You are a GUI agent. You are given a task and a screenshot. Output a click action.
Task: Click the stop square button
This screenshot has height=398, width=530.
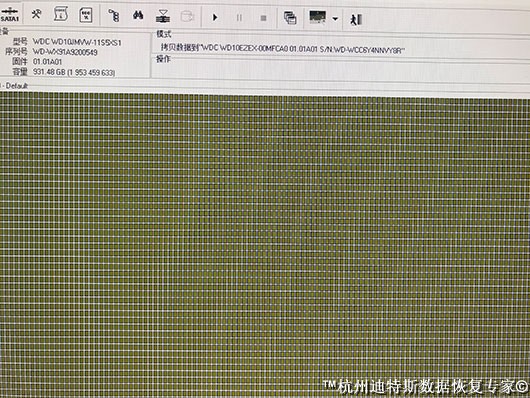click(x=263, y=18)
